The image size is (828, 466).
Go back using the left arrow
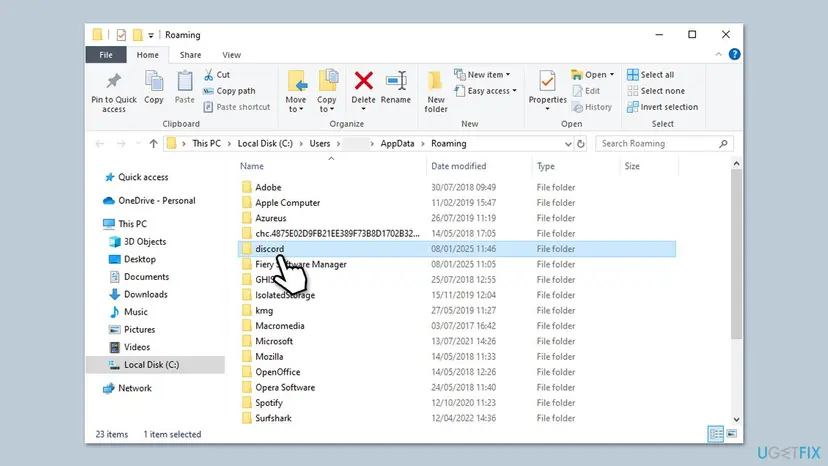(100, 144)
